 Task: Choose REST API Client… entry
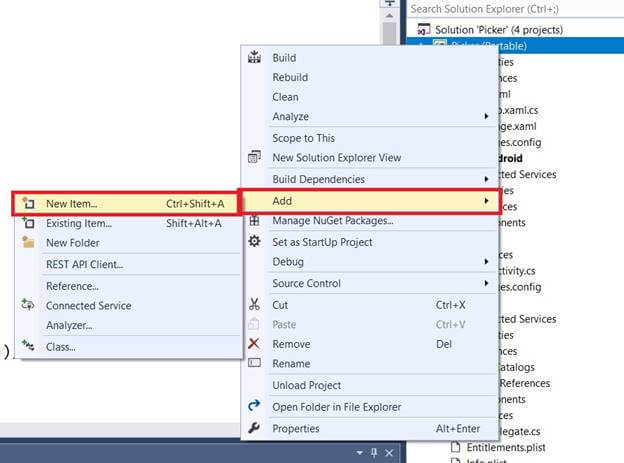pyautogui.click(x=128, y=264)
